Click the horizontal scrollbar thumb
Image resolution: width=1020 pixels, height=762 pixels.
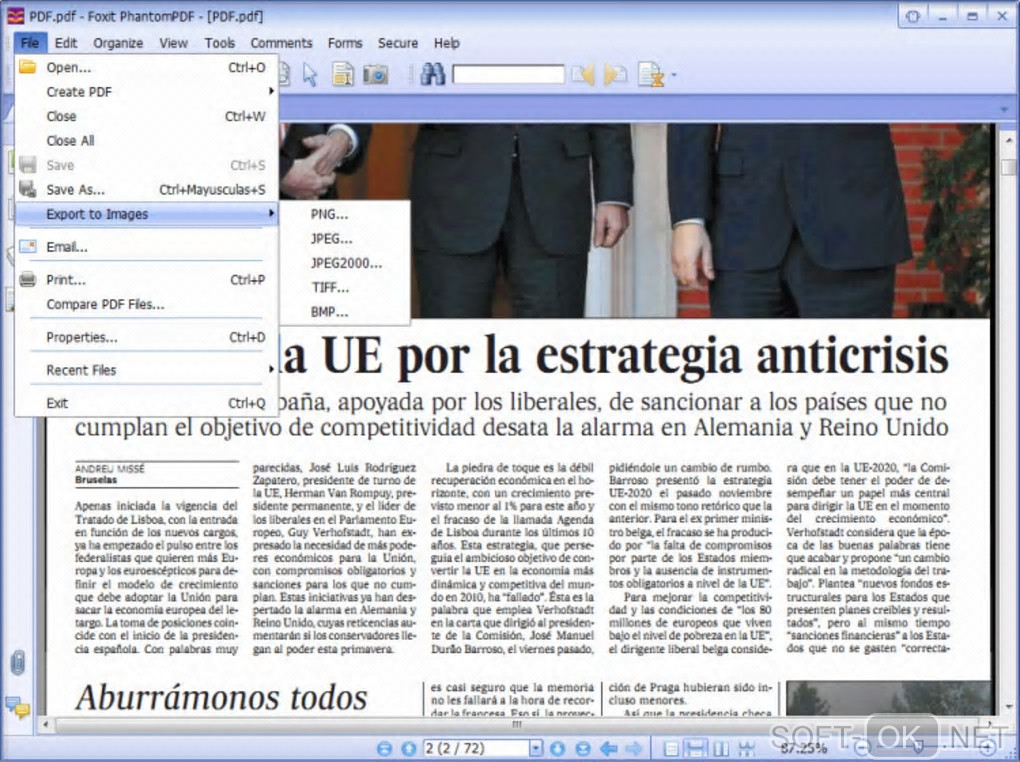click(517, 724)
